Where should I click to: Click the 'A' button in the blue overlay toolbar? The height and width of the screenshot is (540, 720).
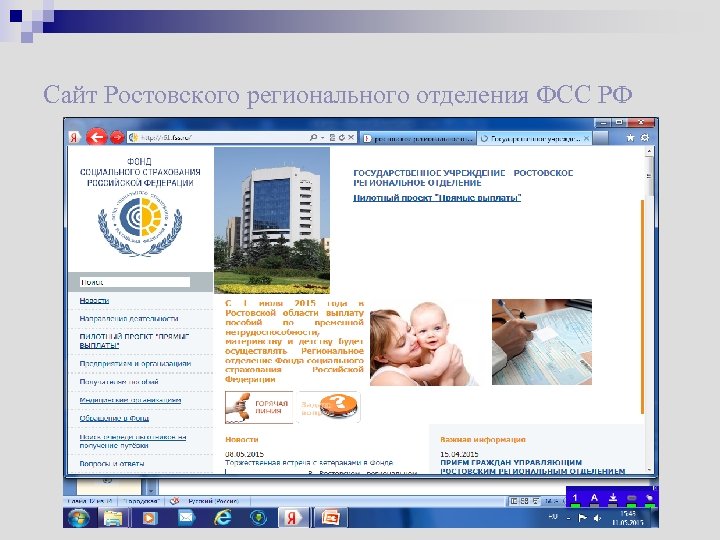[594, 498]
